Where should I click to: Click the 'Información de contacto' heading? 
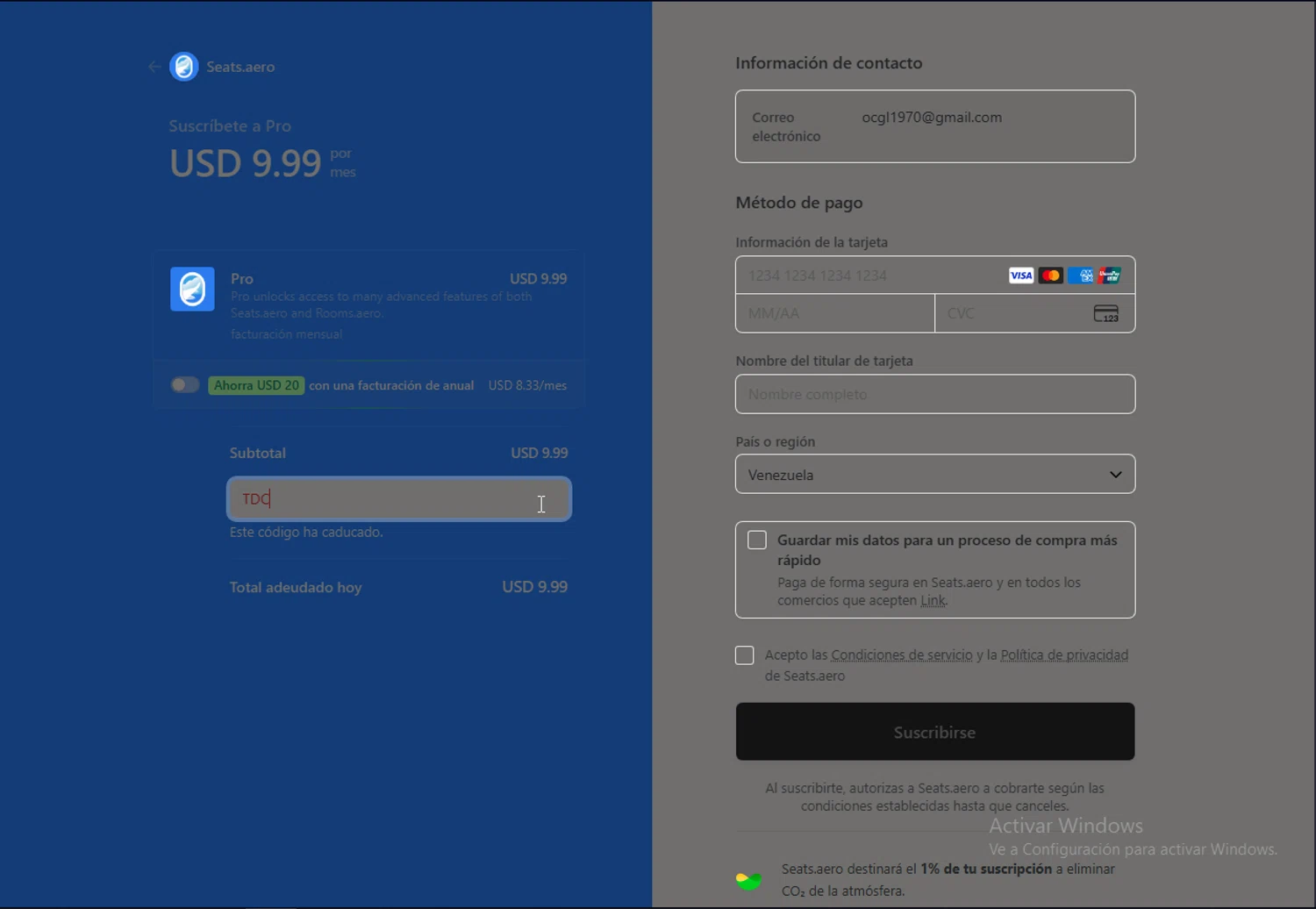829,63
